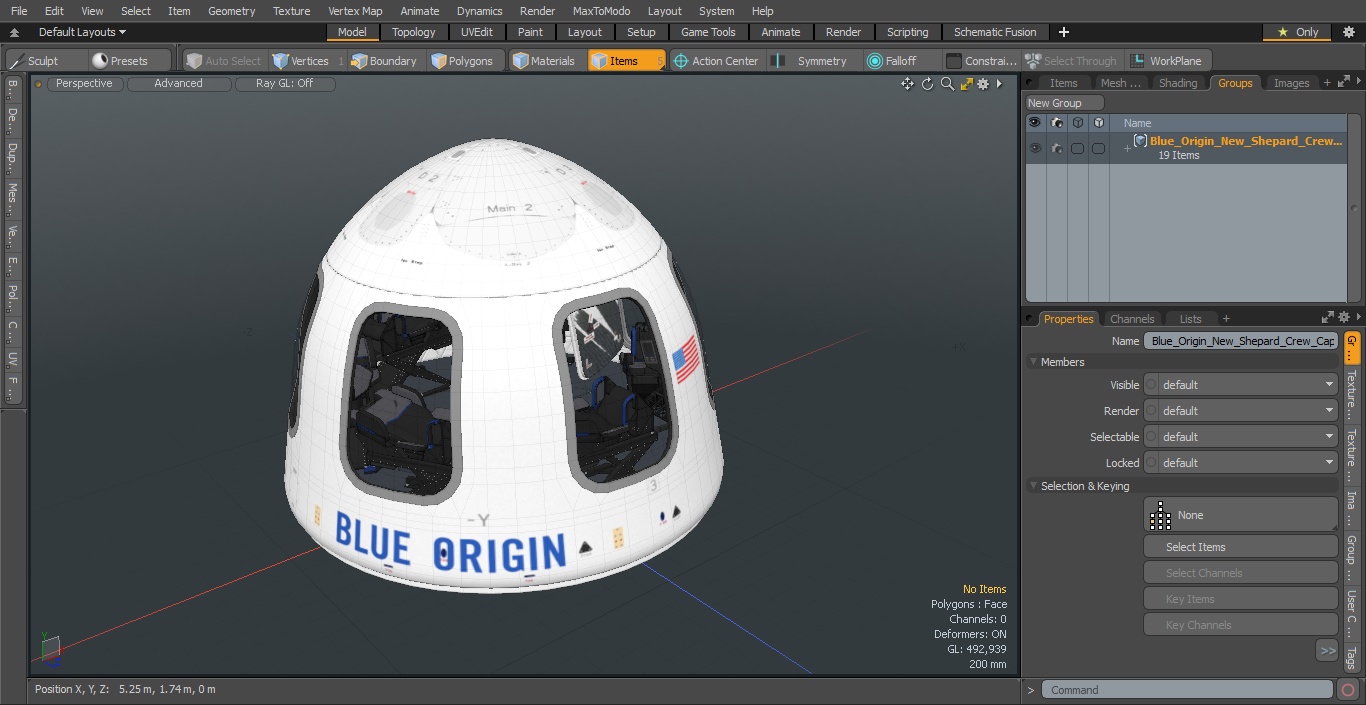Open the Constraints options
The height and width of the screenshot is (705, 1366).
(981, 61)
